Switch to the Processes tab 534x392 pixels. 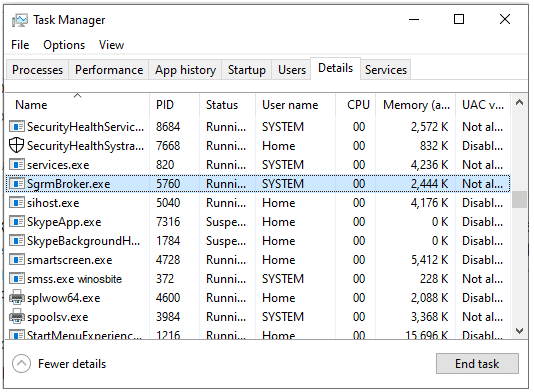tap(37, 70)
